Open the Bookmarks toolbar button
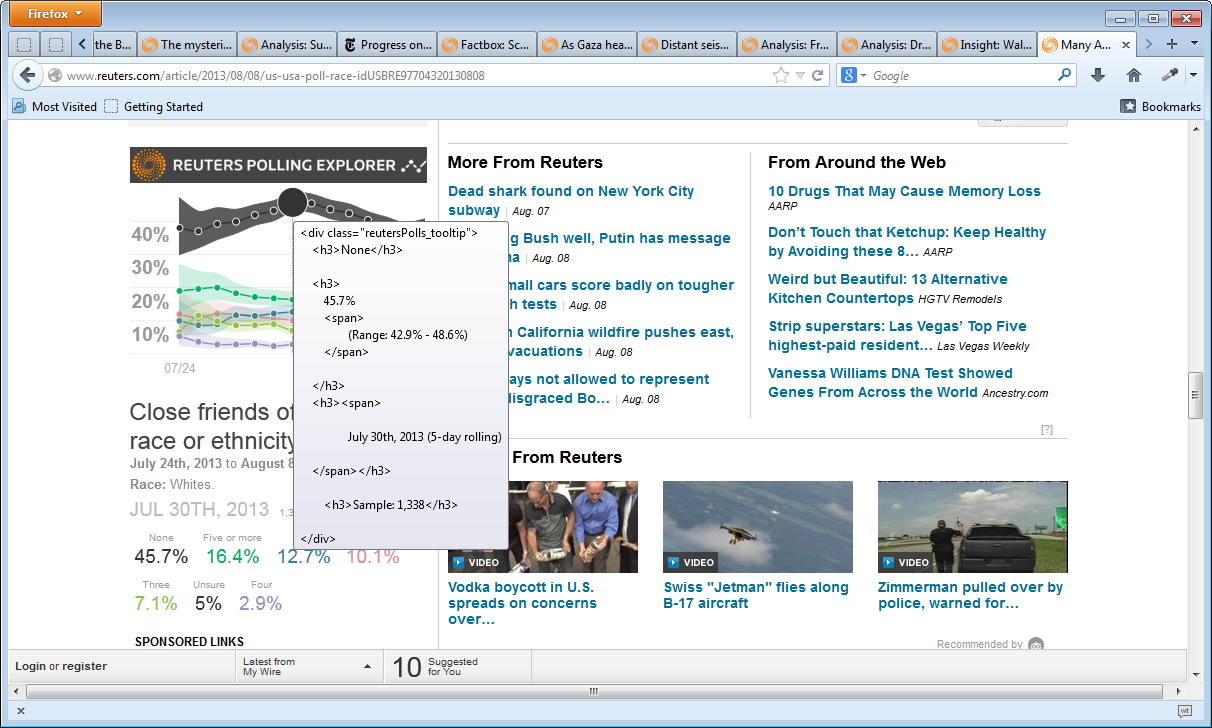The width and height of the screenshot is (1212, 728). pos(1161,106)
